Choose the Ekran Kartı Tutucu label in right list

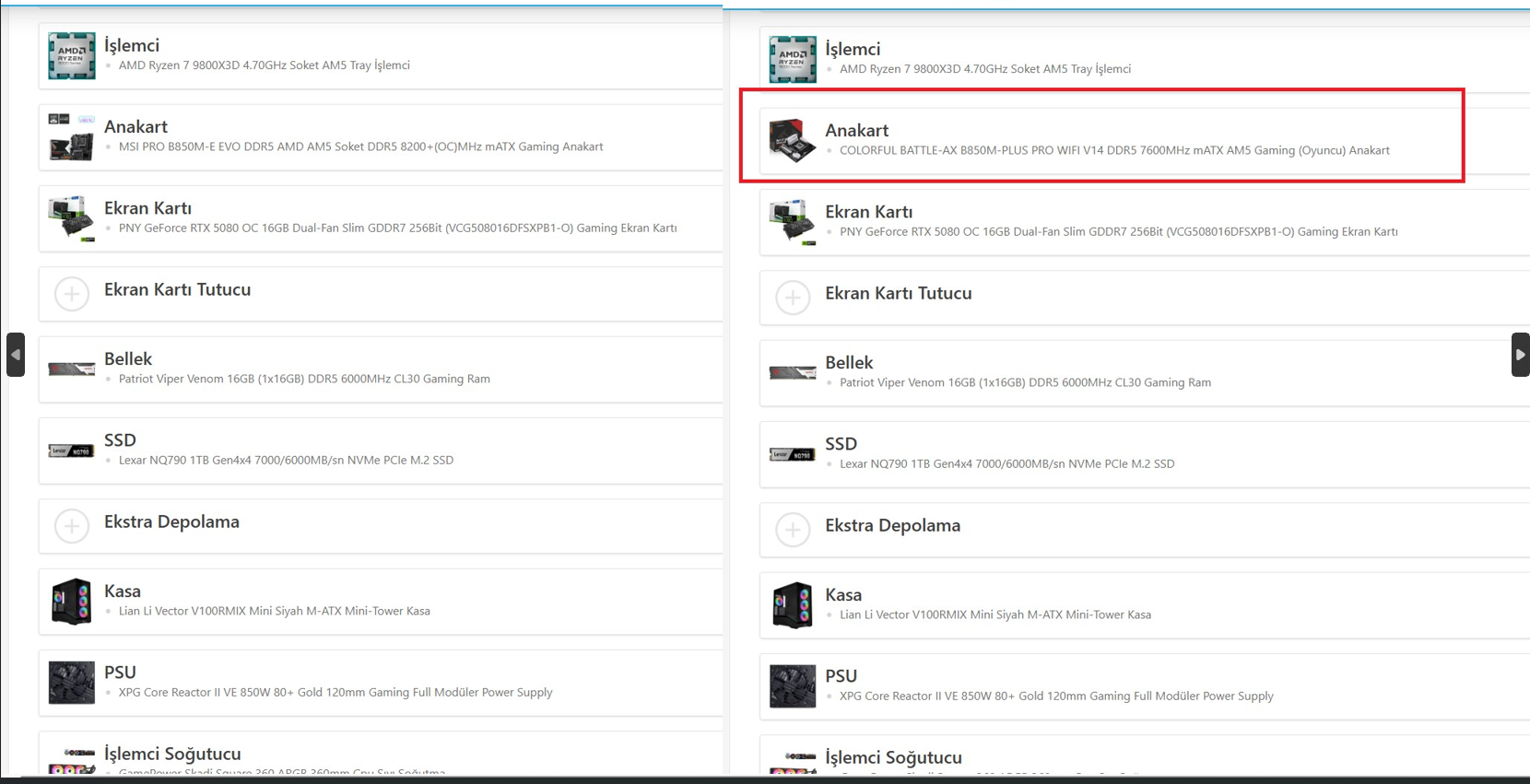tap(898, 293)
